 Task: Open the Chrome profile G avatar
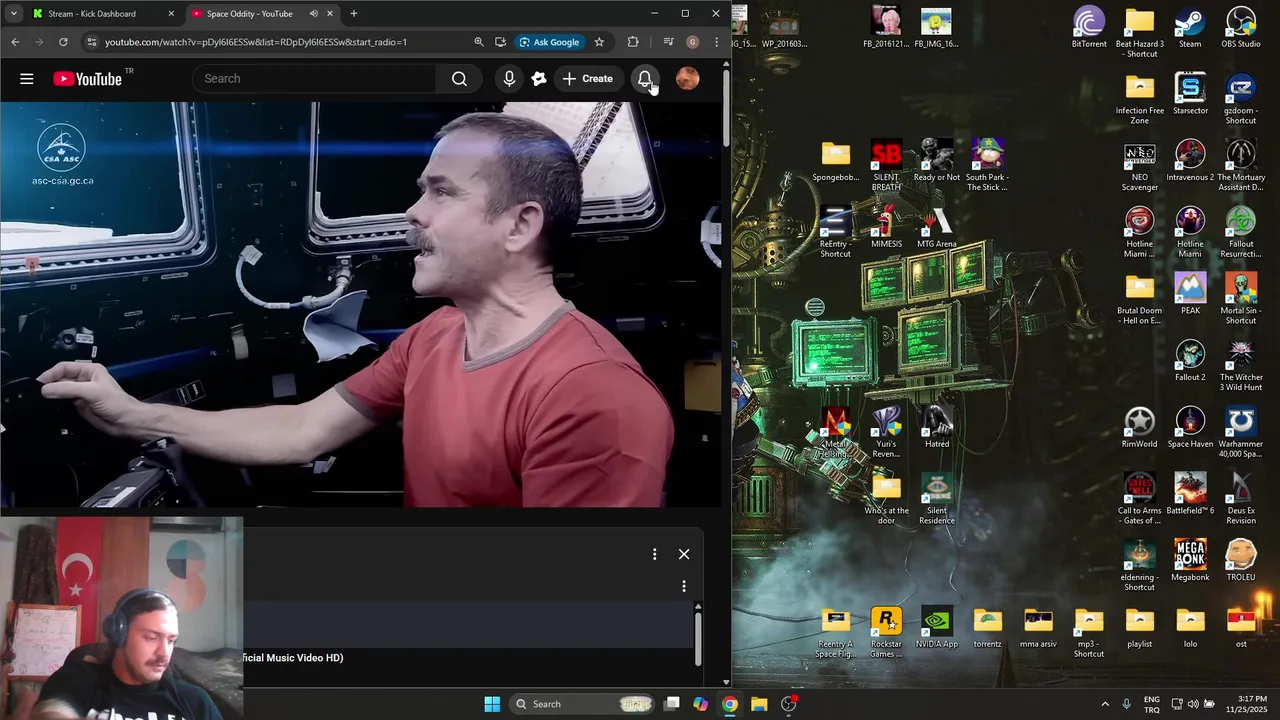coord(692,42)
